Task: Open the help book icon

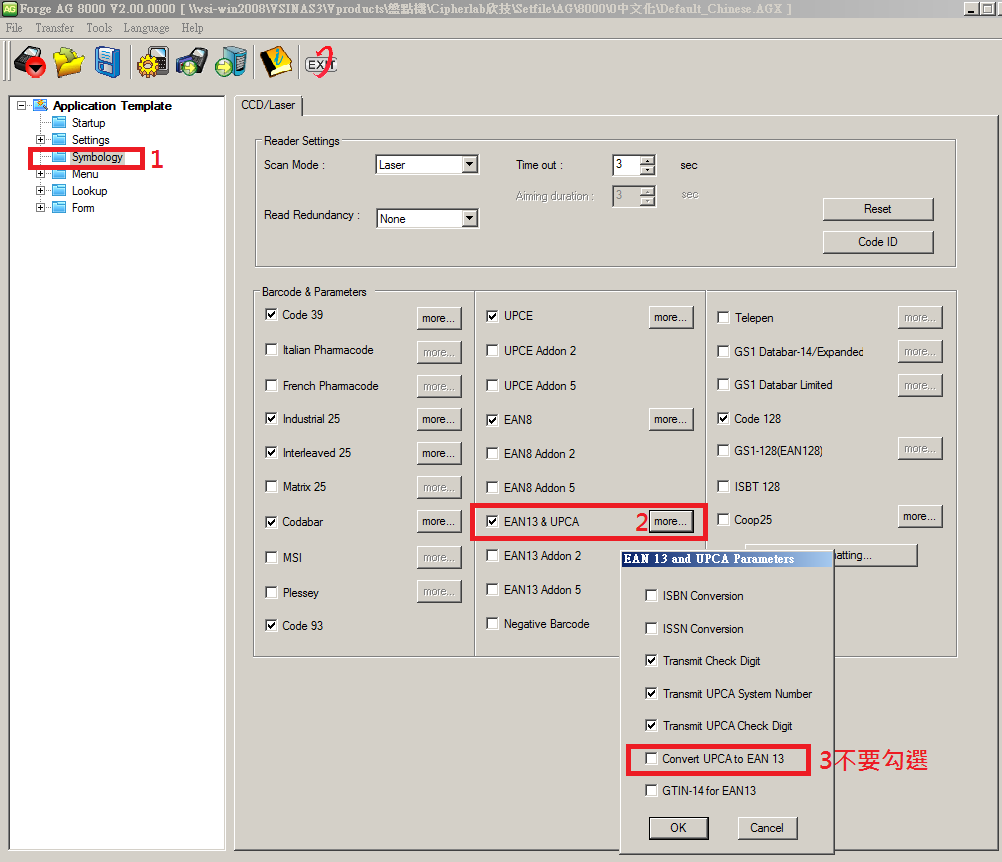Action: pos(275,63)
